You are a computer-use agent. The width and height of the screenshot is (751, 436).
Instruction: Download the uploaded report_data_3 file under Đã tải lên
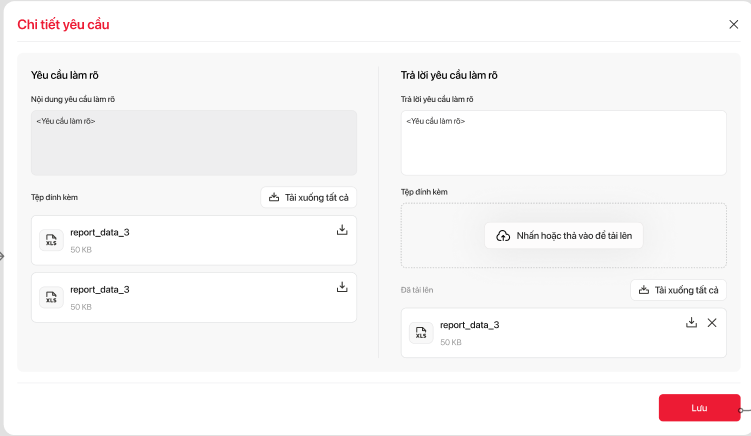coord(691,322)
